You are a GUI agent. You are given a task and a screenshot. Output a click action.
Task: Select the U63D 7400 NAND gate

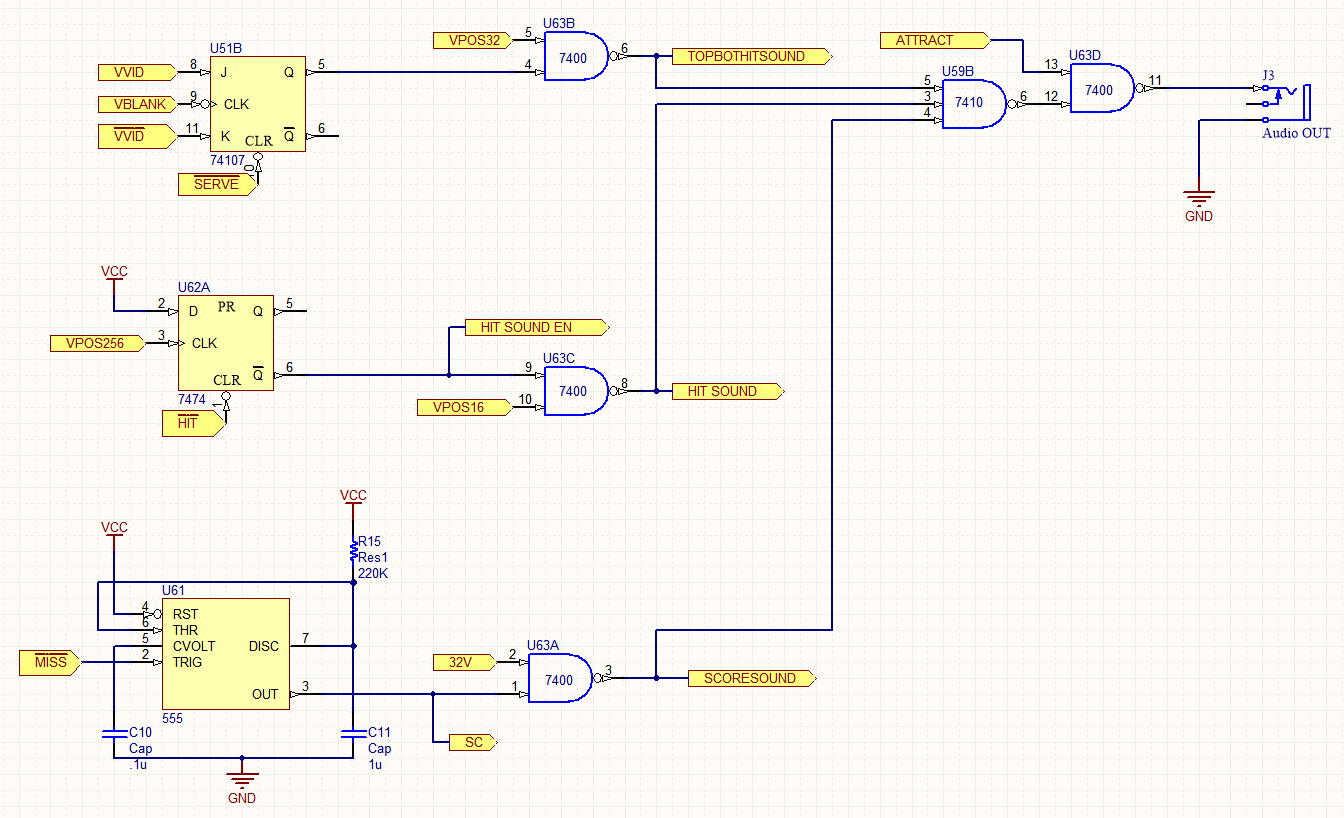[1105, 89]
